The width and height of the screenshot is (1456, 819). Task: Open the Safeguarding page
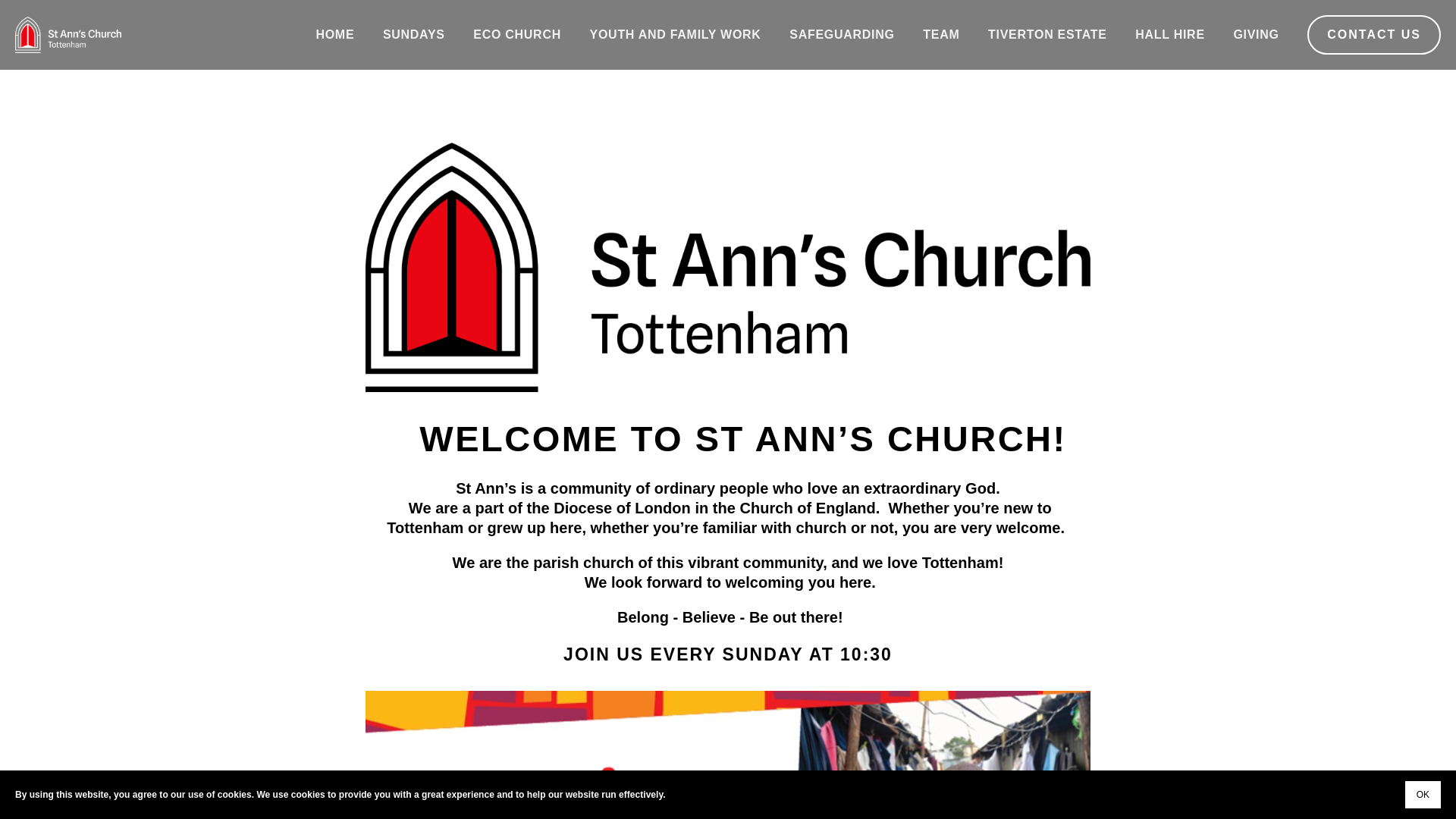tap(842, 35)
